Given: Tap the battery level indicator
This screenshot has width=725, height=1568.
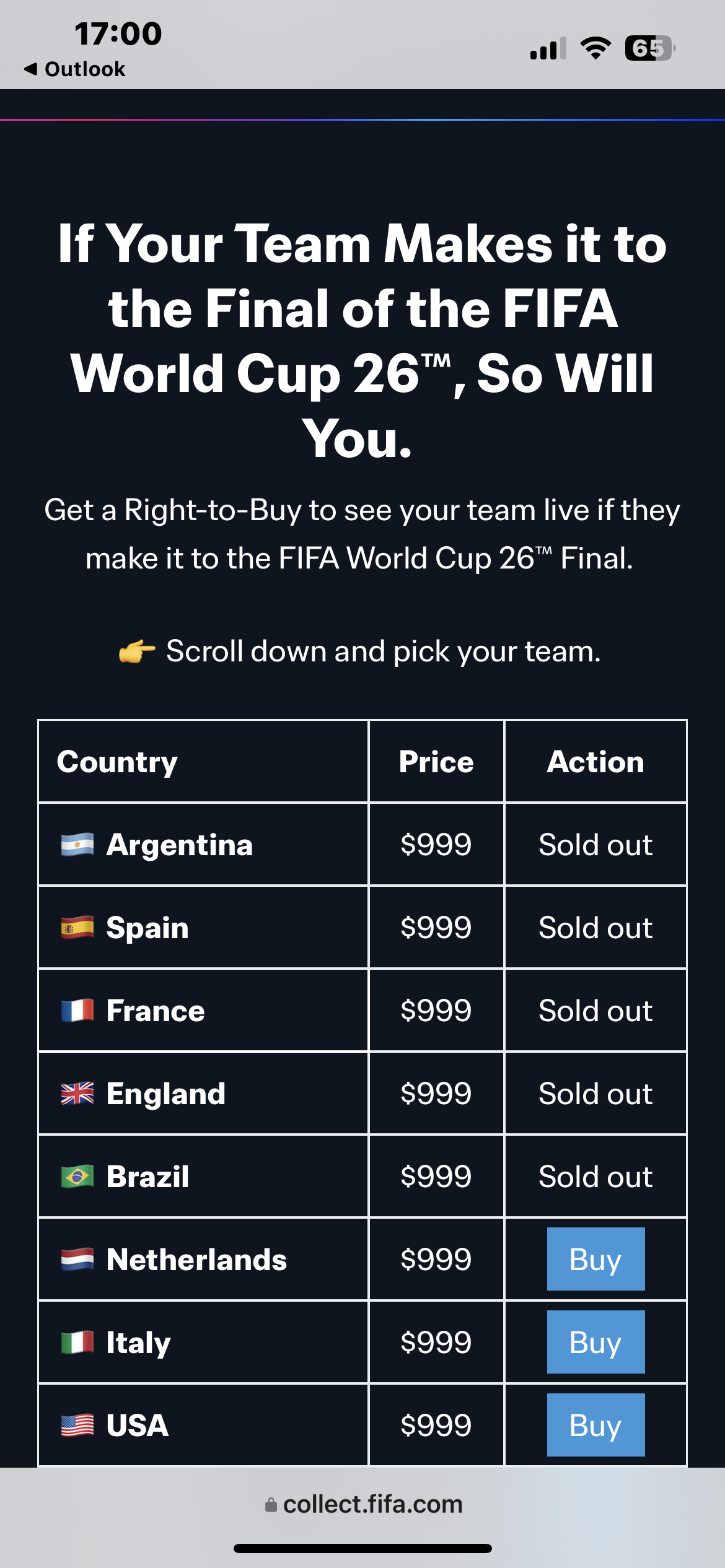Looking at the screenshot, I should point(649,48).
